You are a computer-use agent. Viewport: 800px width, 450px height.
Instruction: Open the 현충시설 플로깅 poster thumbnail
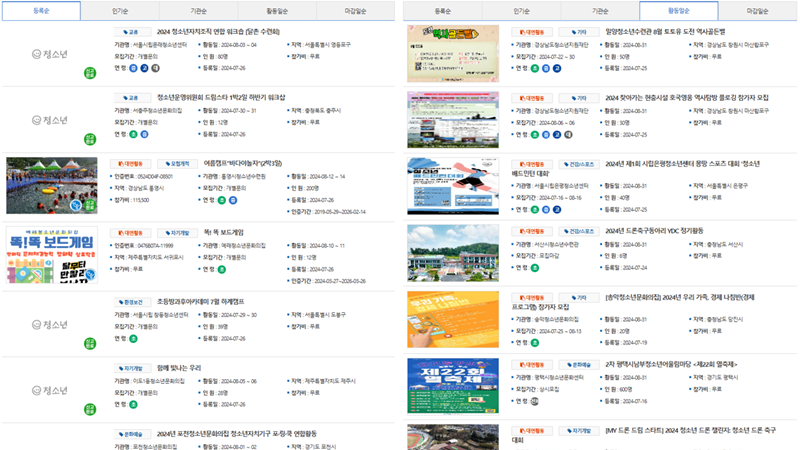(453, 120)
